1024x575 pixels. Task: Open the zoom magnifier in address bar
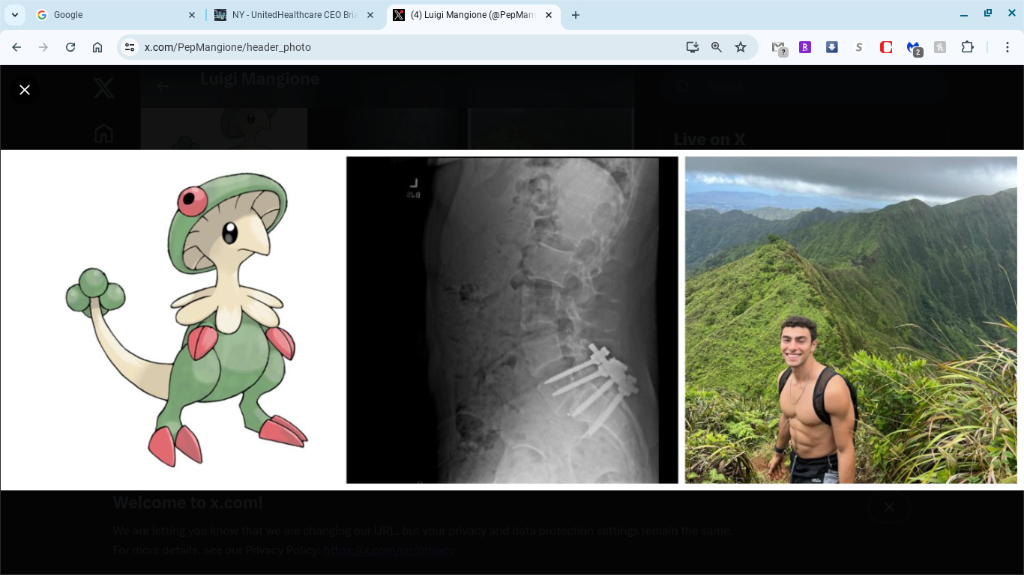click(716, 47)
